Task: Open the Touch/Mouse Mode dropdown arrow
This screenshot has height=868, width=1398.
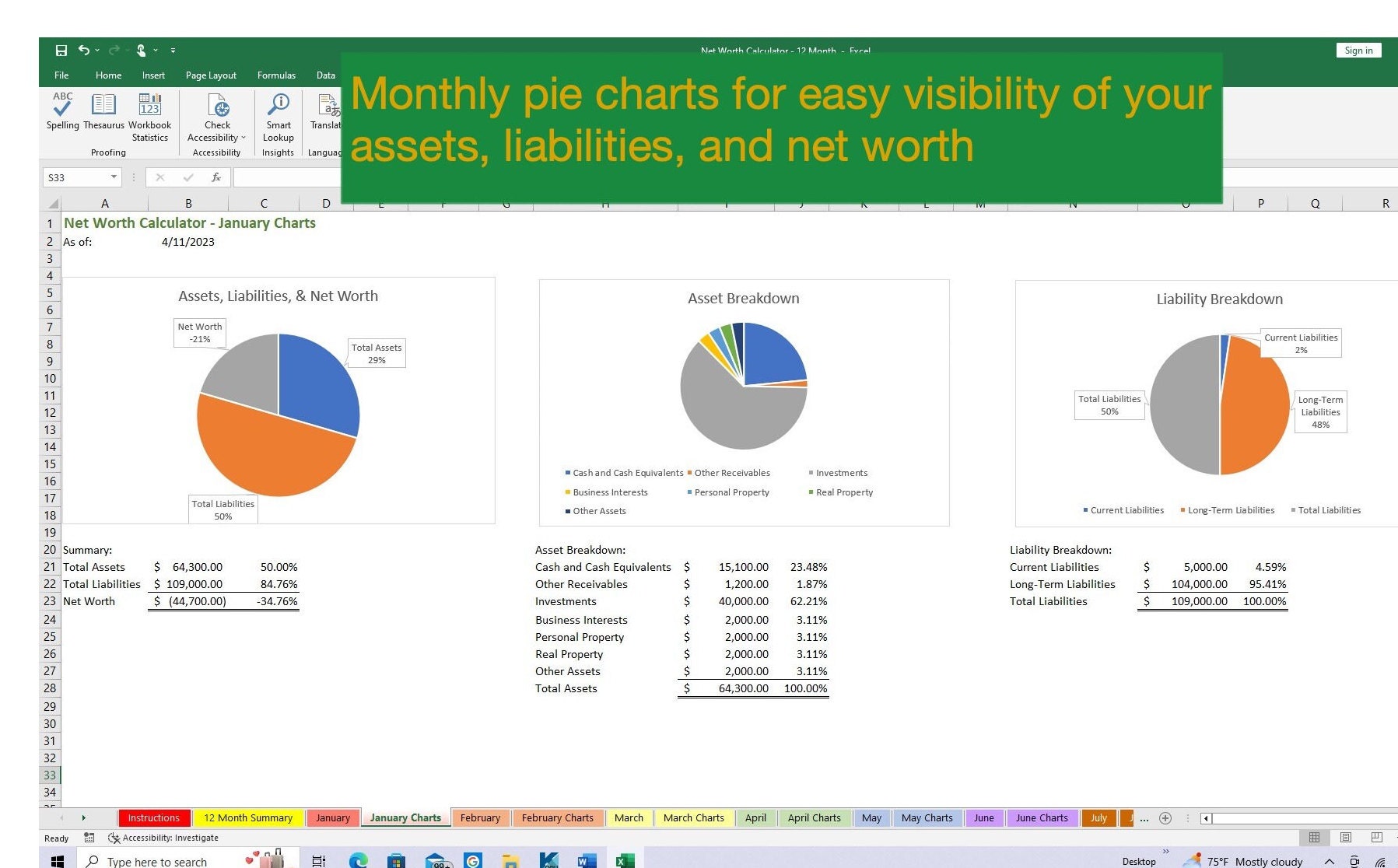Action: (156, 51)
